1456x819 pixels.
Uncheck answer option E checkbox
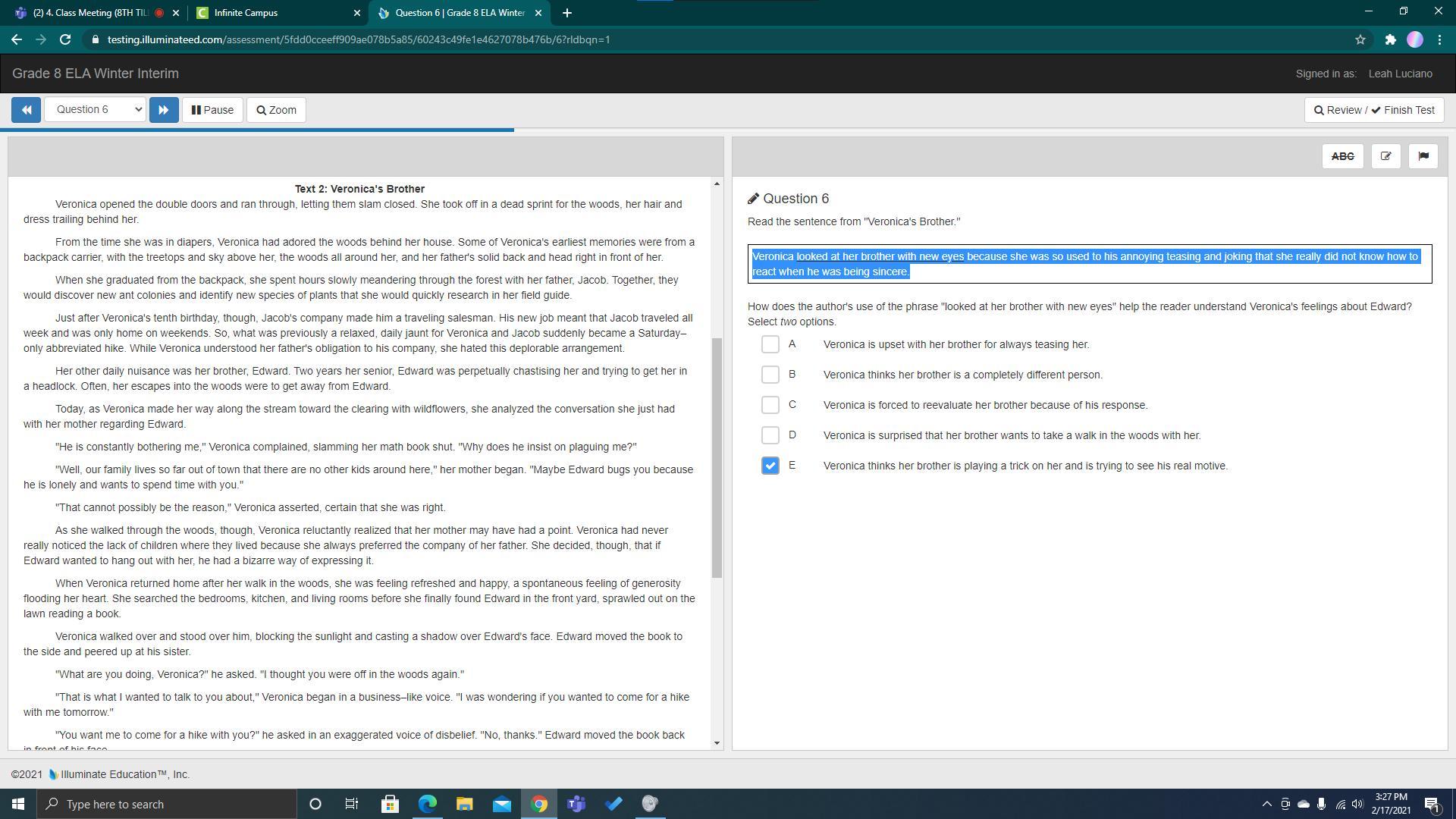pyautogui.click(x=770, y=466)
